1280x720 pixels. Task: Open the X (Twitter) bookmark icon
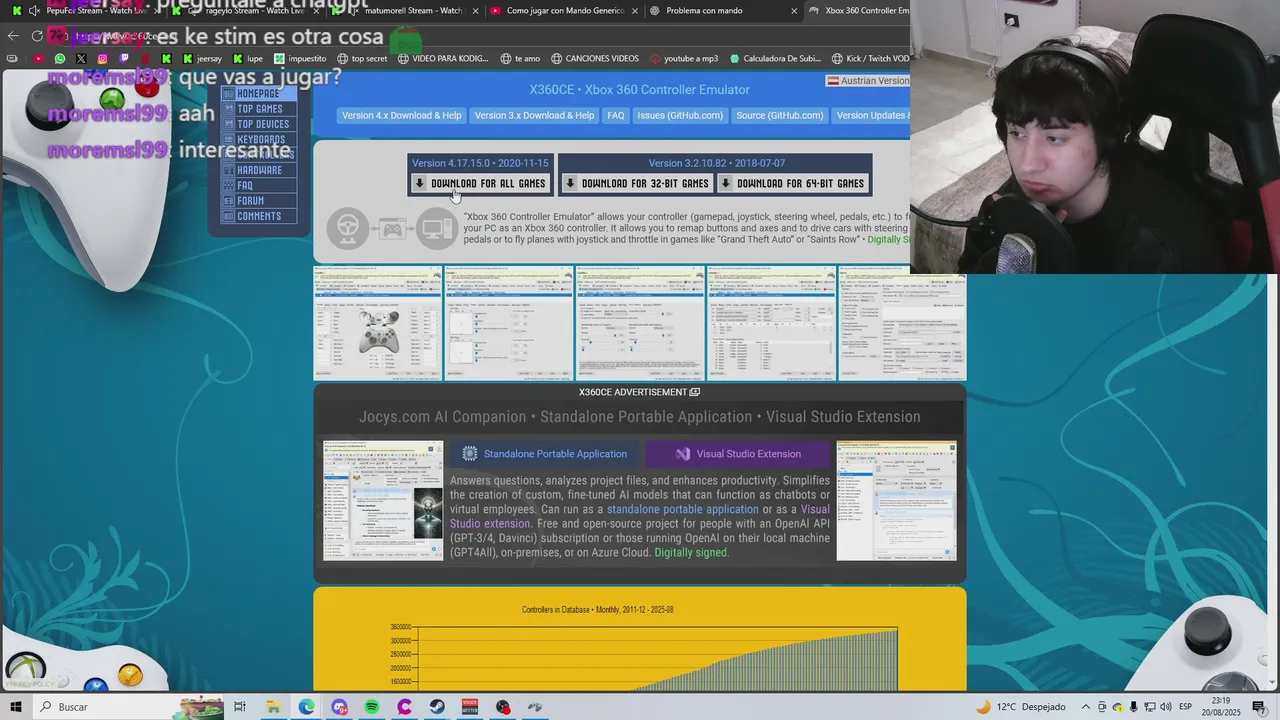[x=81, y=58]
